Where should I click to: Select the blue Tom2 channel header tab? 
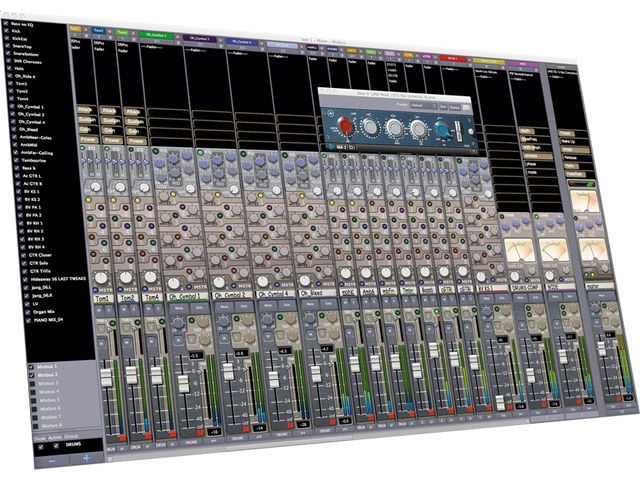99,31
